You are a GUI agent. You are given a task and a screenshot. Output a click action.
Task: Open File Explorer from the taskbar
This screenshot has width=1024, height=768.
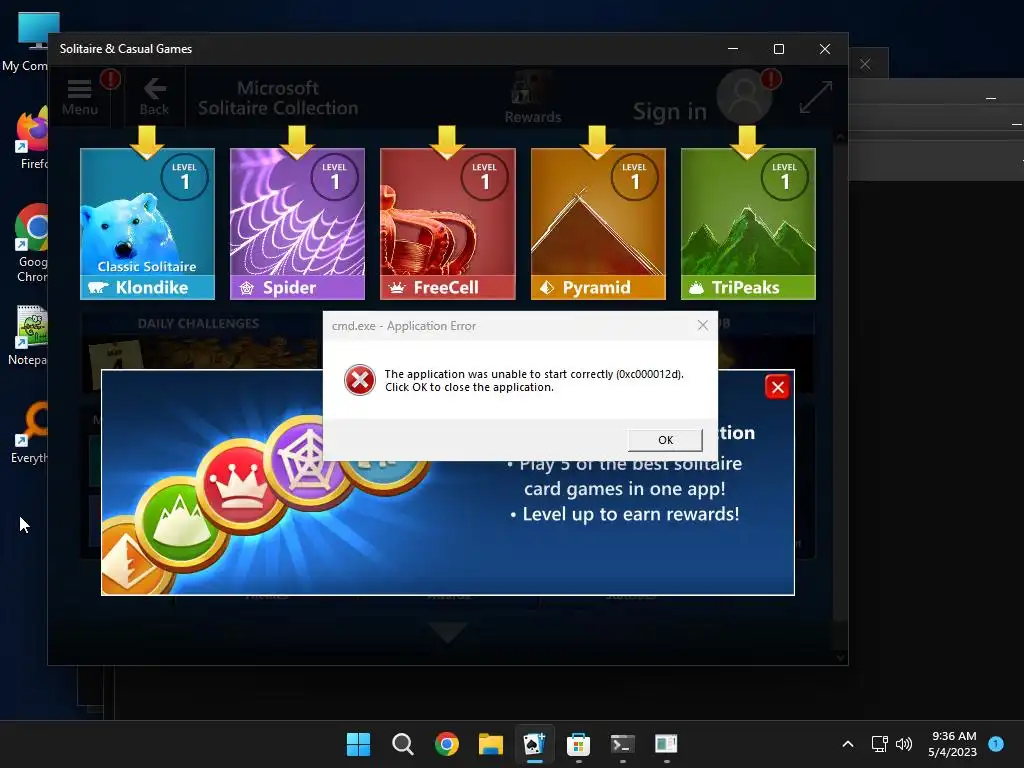click(490, 744)
